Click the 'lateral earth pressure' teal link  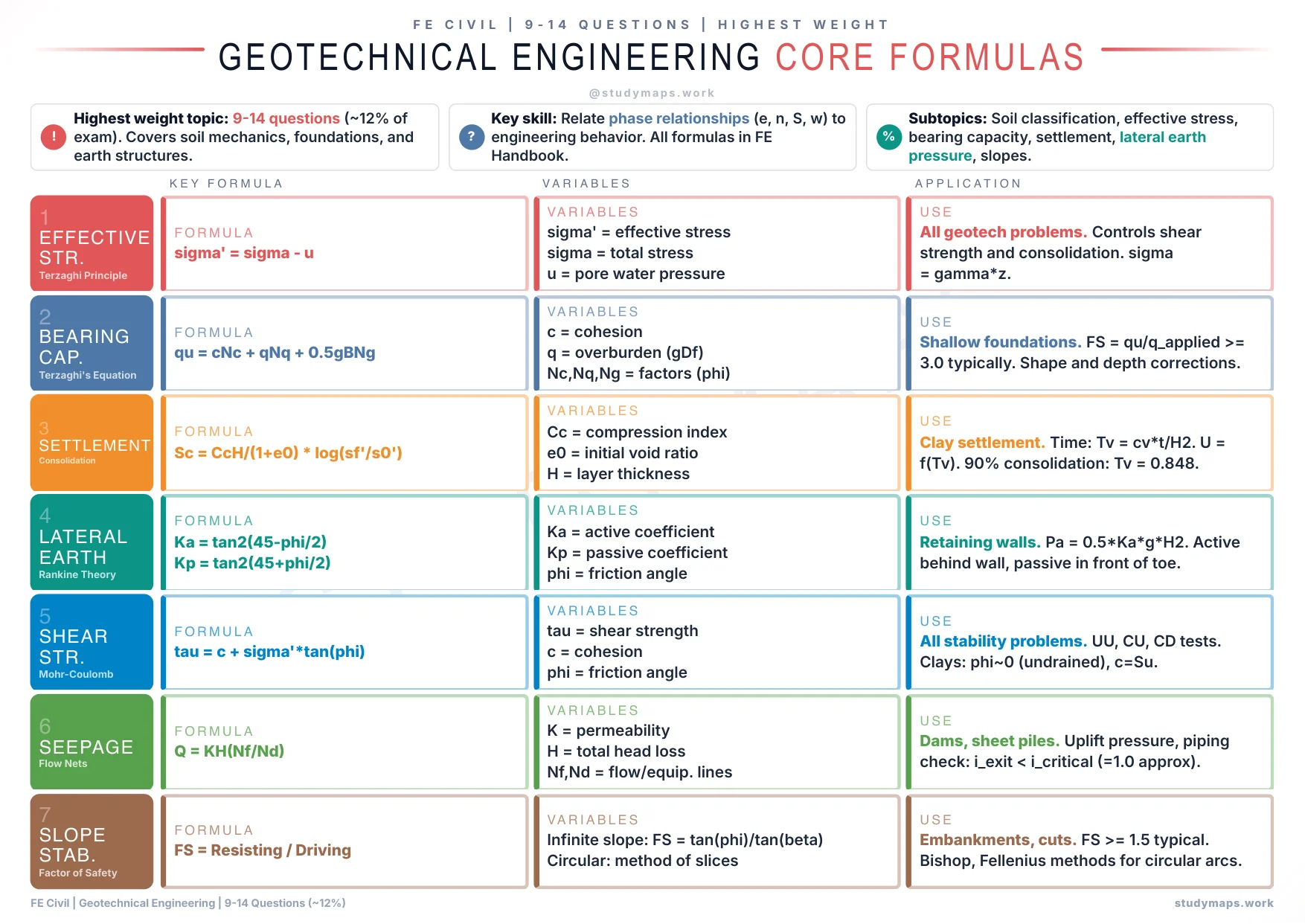tap(1162, 138)
